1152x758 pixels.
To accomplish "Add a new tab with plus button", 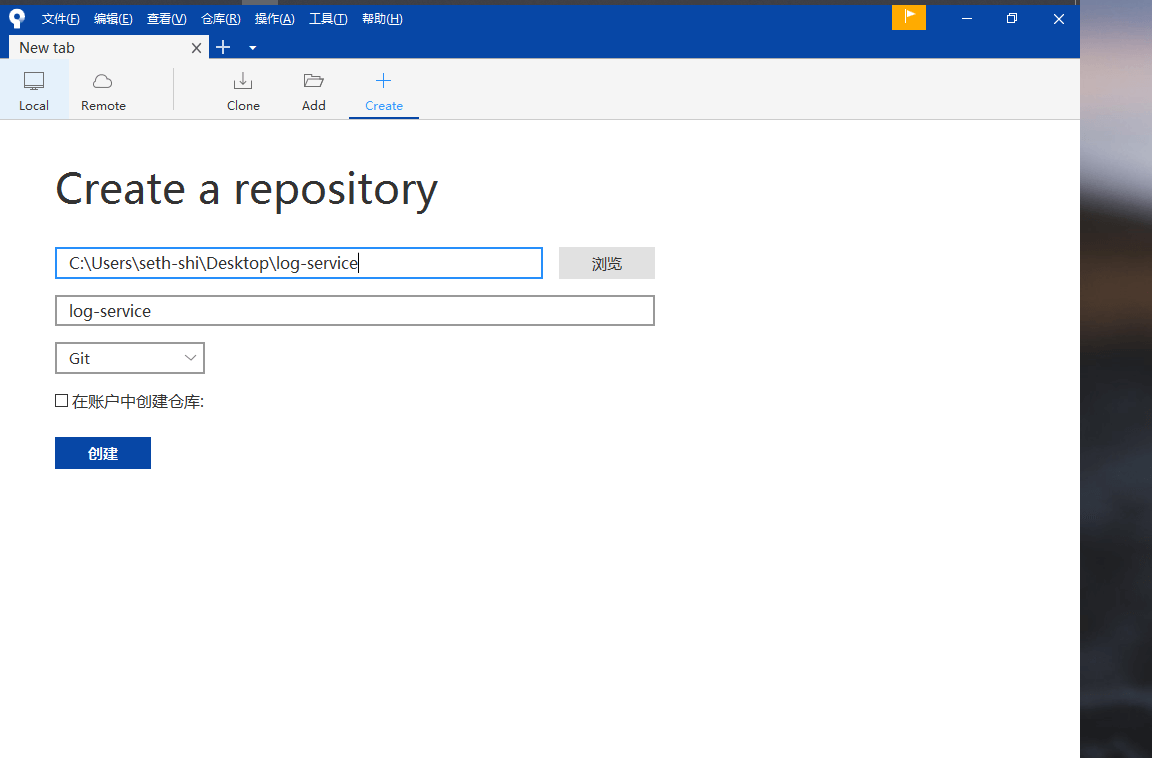I will [223, 48].
